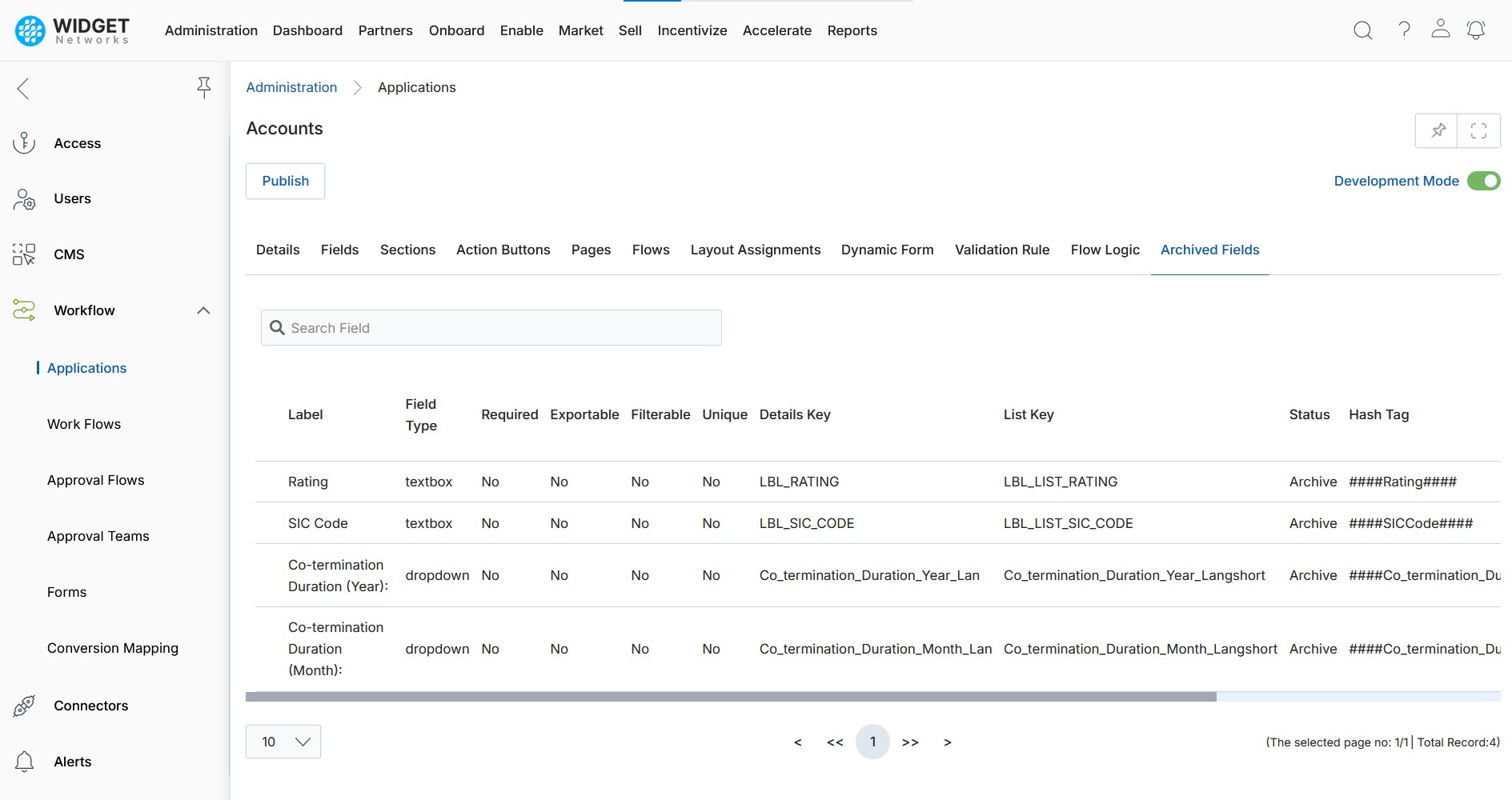Switch to the Dynamic Form tab
The width and height of the screenshot is (1512, 800).
coord(887,250)
